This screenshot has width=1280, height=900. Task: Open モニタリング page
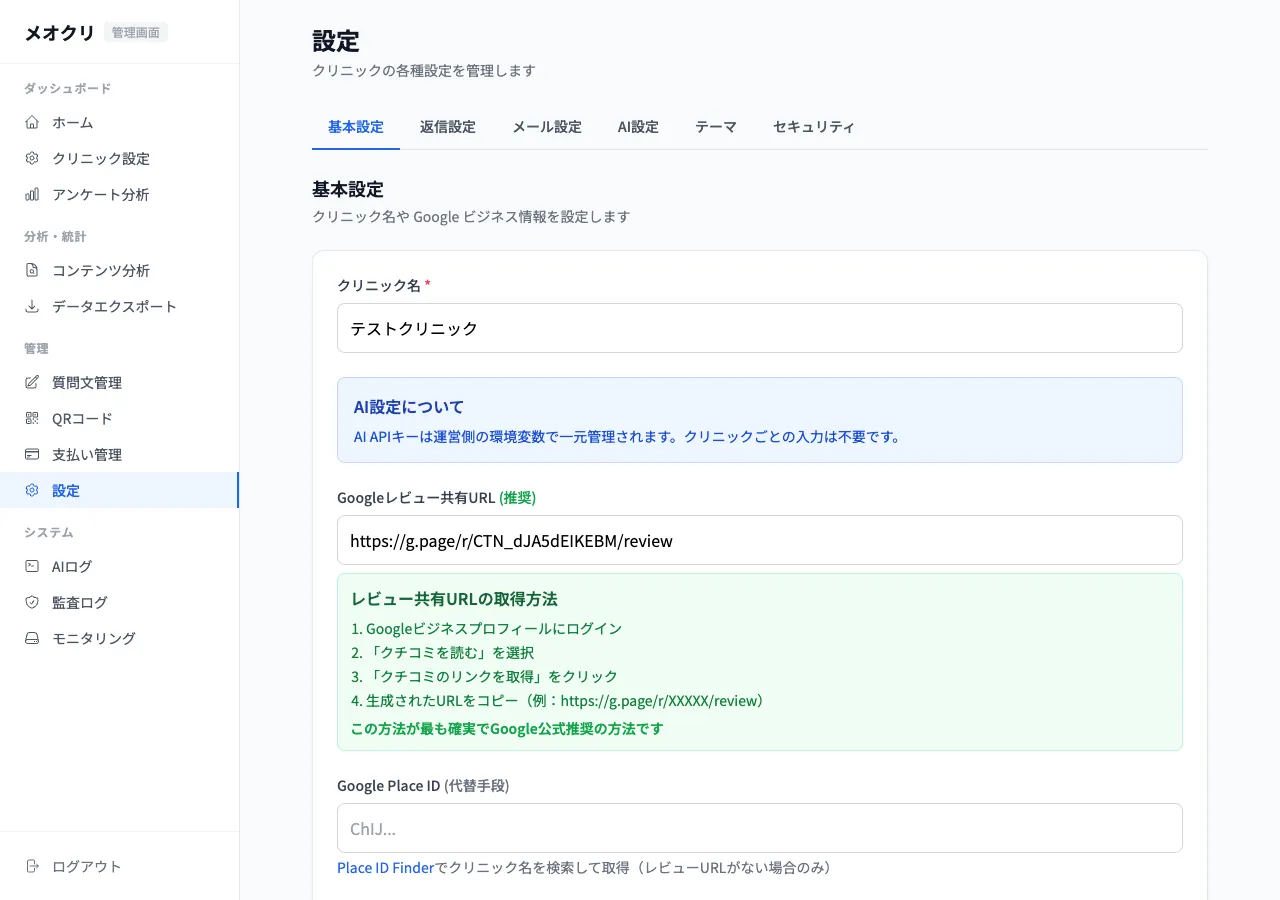119,638
